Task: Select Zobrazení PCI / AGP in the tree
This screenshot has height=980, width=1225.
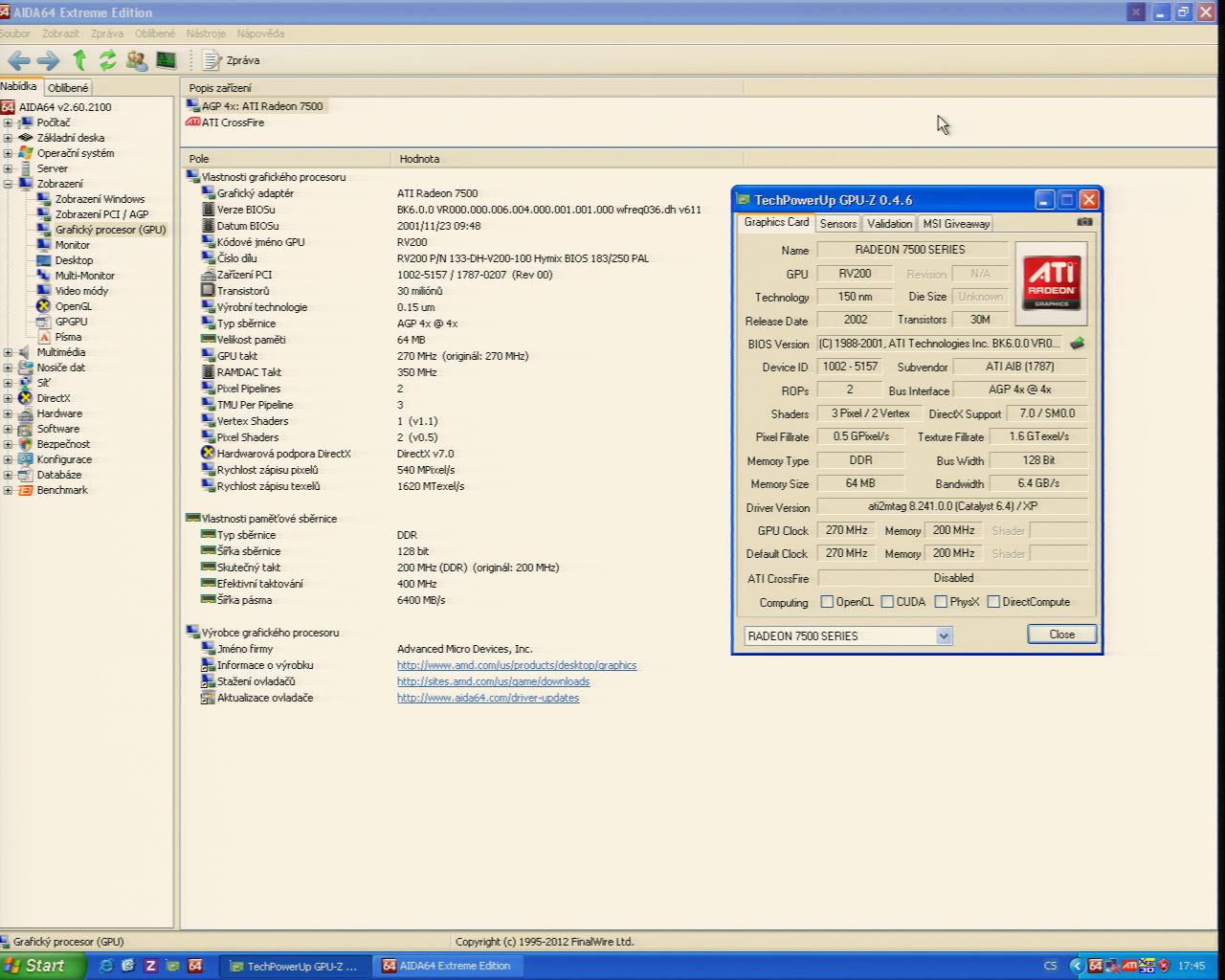Action: pyautogui.click(x=101, y=214)
